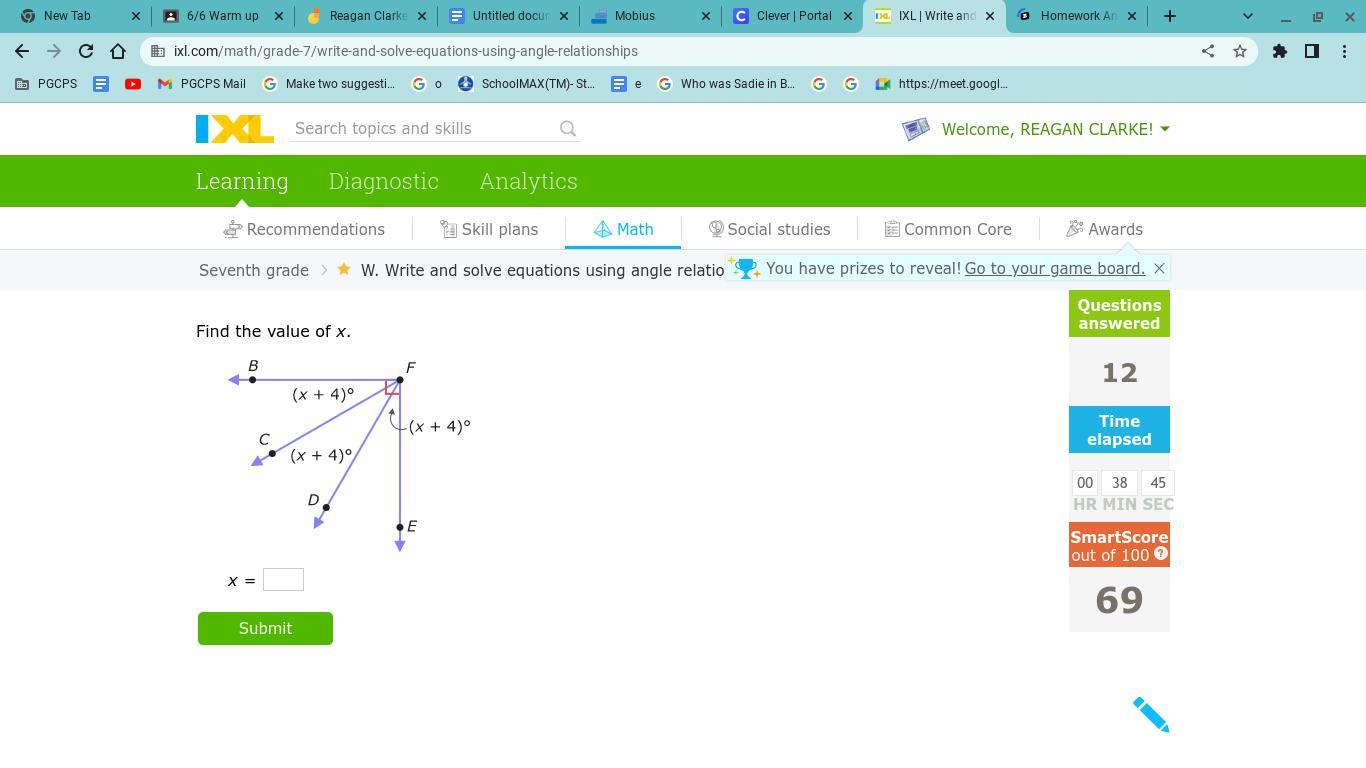Click the SmartScore help question mark
This screenshot has width=1366, height=768.
[x=1160, y=554]
